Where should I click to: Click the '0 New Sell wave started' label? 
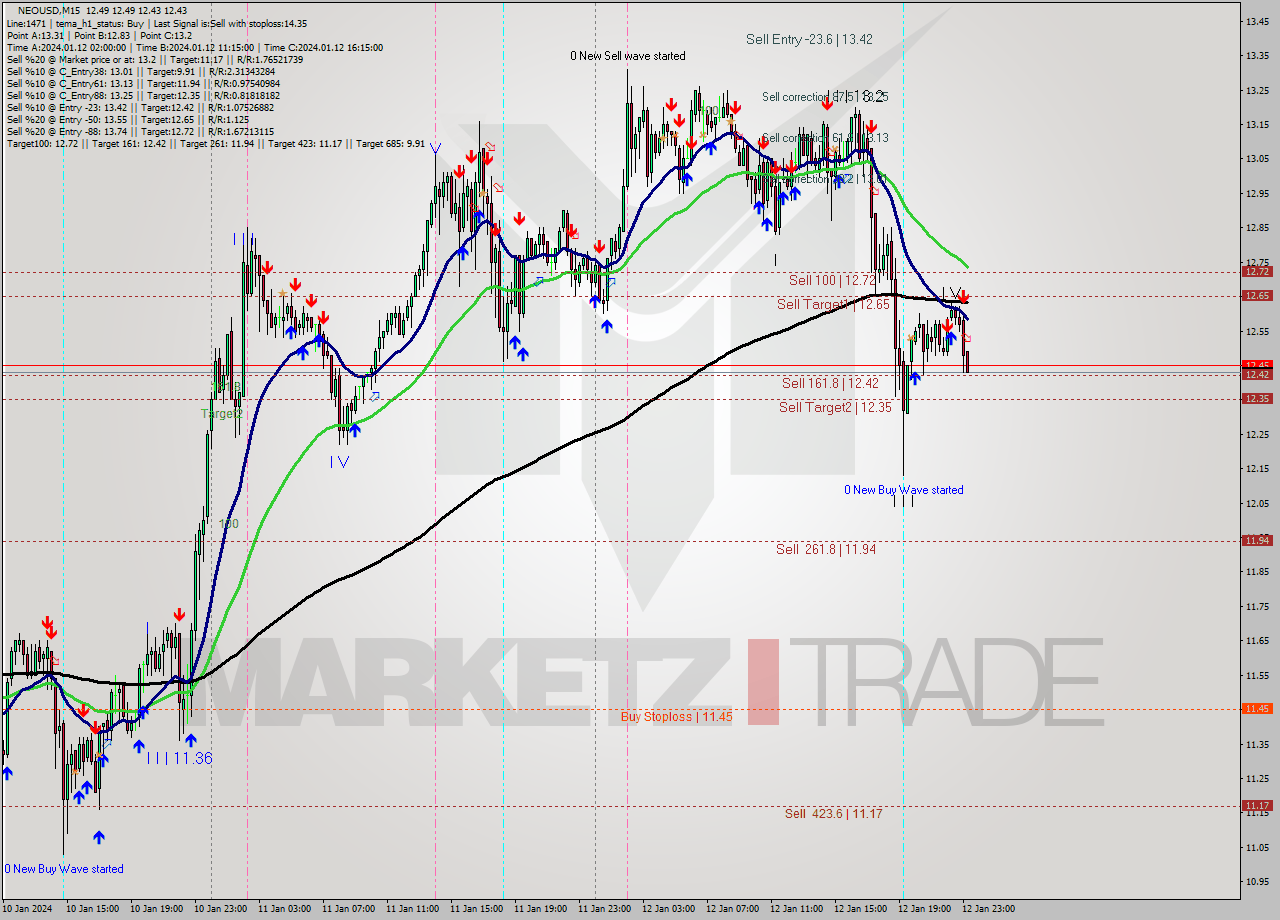point(628,56)
